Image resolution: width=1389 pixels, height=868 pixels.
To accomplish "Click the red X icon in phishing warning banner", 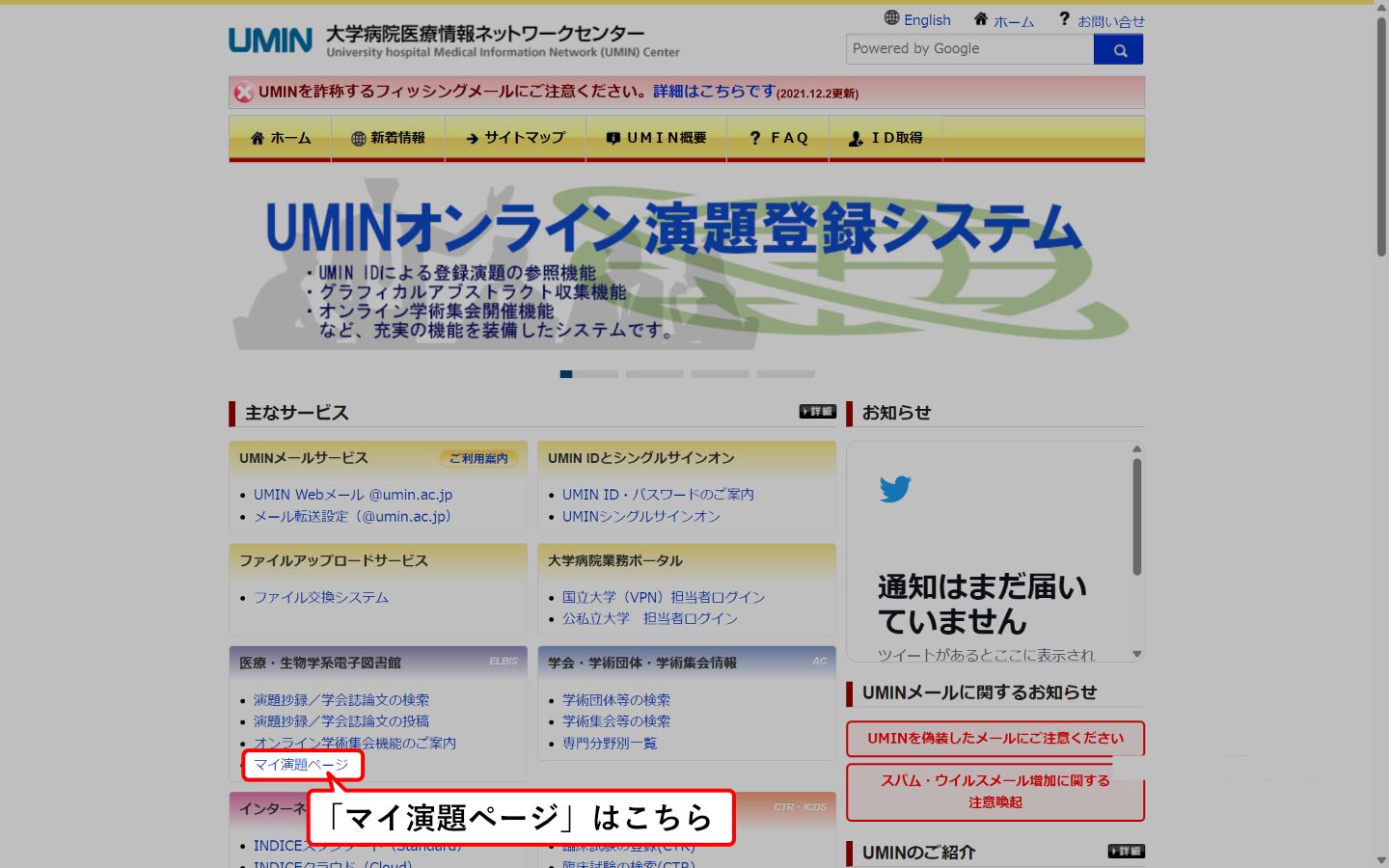I will (242, 93).
